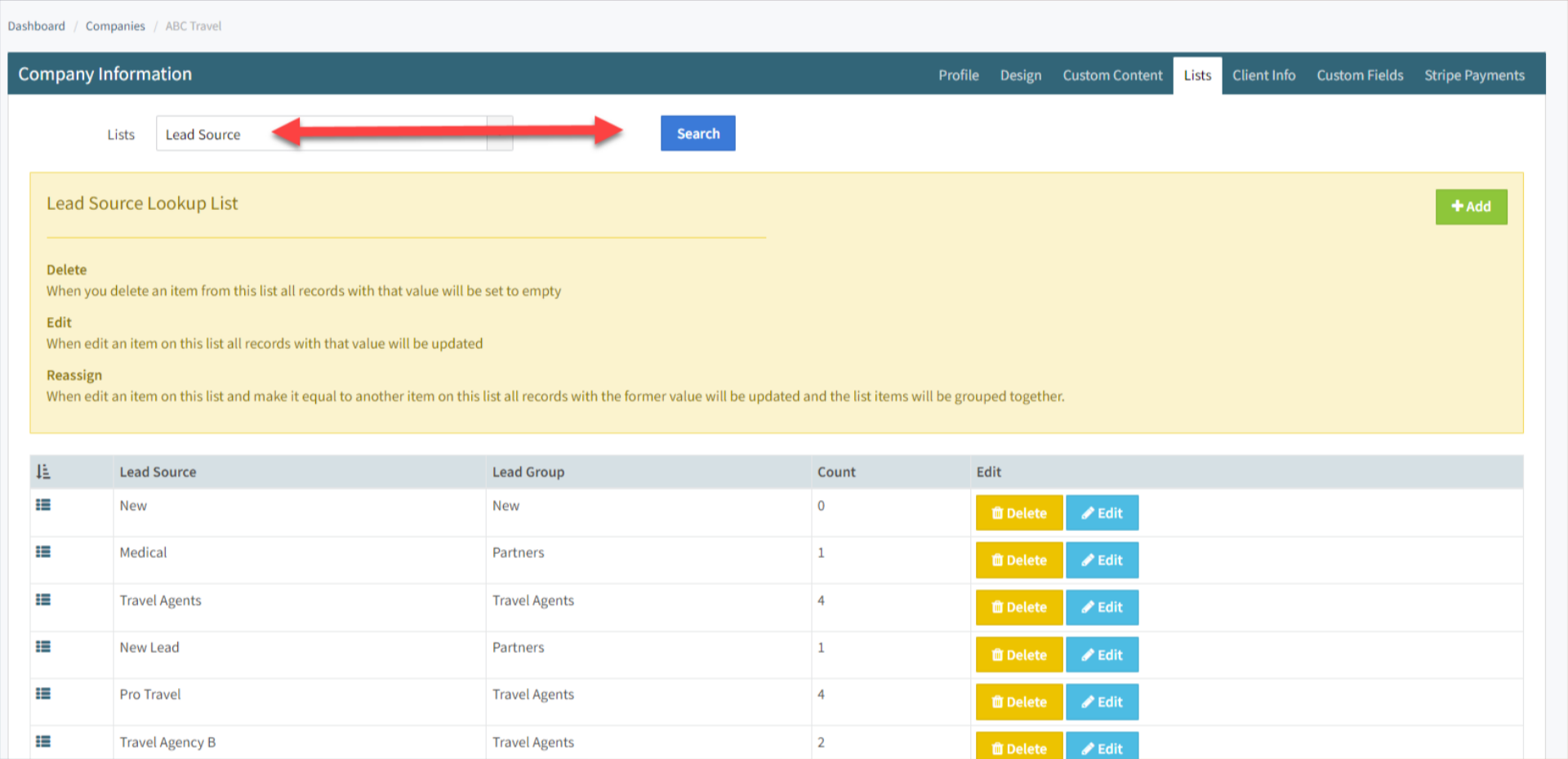
Task: Edit the first Travel Agents lead source
Action: (1101, 607)
